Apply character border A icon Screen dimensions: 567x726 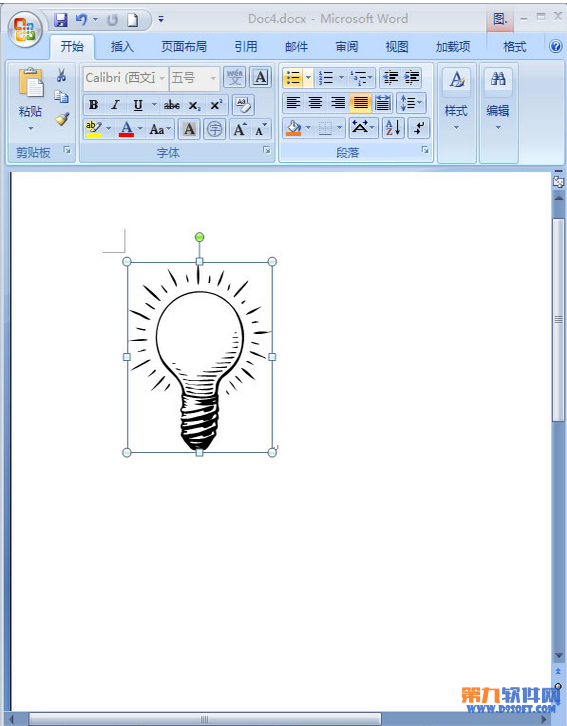261,77
